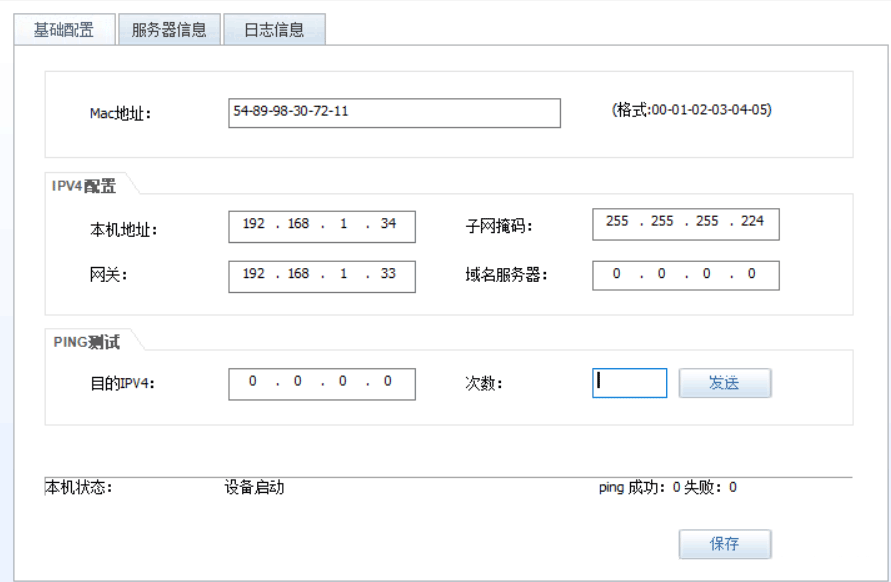Click the IPV4配置 group header
The height and width of the screenshot is (582, 891).
(84, 186)
